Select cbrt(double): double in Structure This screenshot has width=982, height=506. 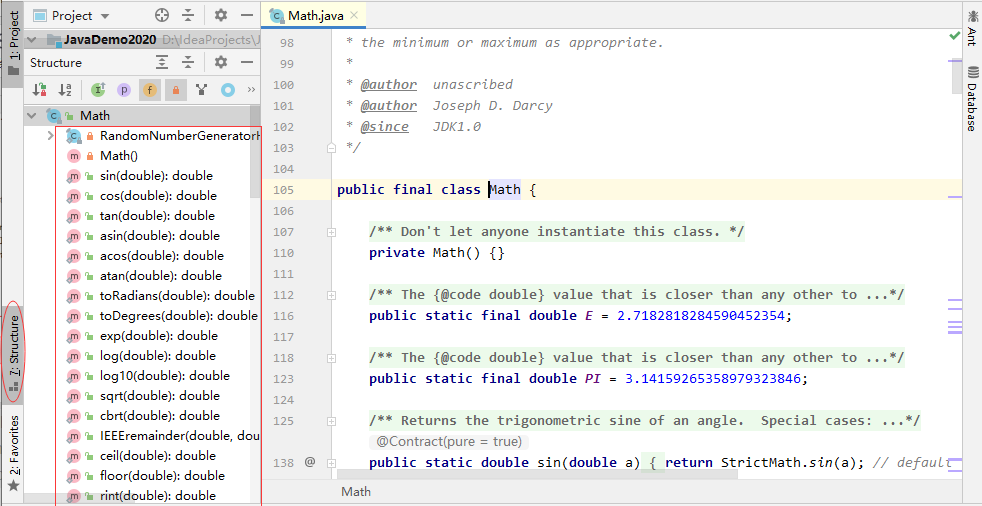point(159,416)
